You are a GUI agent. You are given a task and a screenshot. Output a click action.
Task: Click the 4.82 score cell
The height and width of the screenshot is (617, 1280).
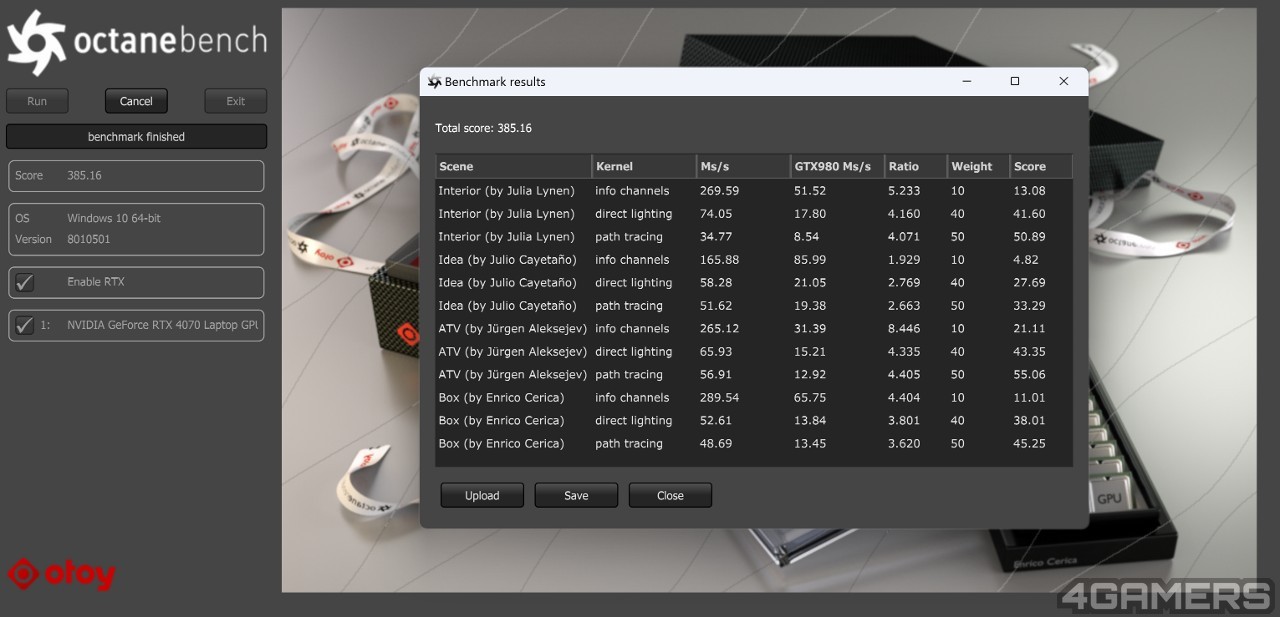[x=1026, y=259]
